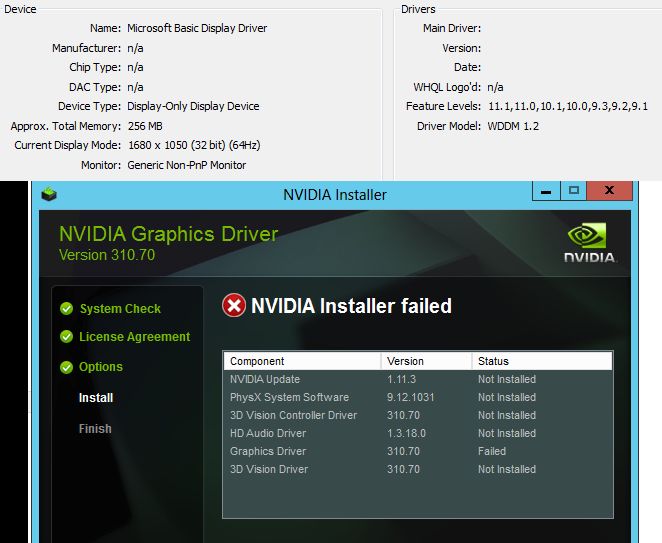Minimize the NVIDIA Installer window
The width and height of the screenshot is (662, 543).
point(546,190)
